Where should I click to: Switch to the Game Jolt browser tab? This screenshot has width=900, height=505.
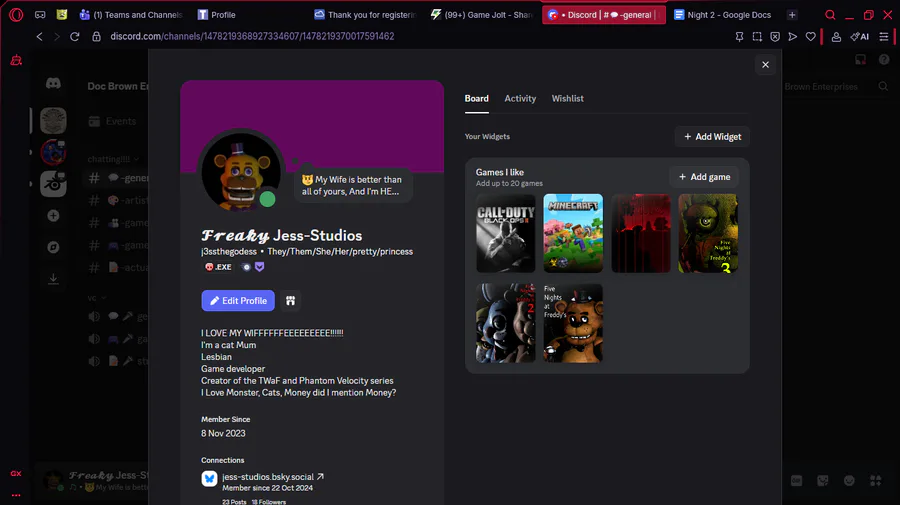(482, 15)
